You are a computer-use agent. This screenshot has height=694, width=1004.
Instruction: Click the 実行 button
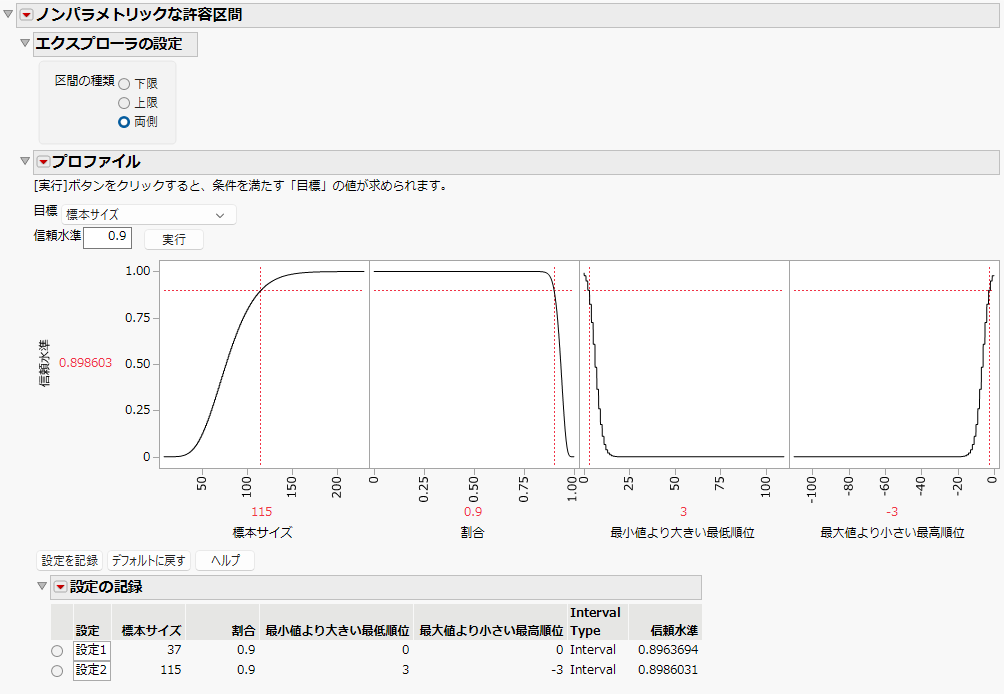[x=174, y=239]
